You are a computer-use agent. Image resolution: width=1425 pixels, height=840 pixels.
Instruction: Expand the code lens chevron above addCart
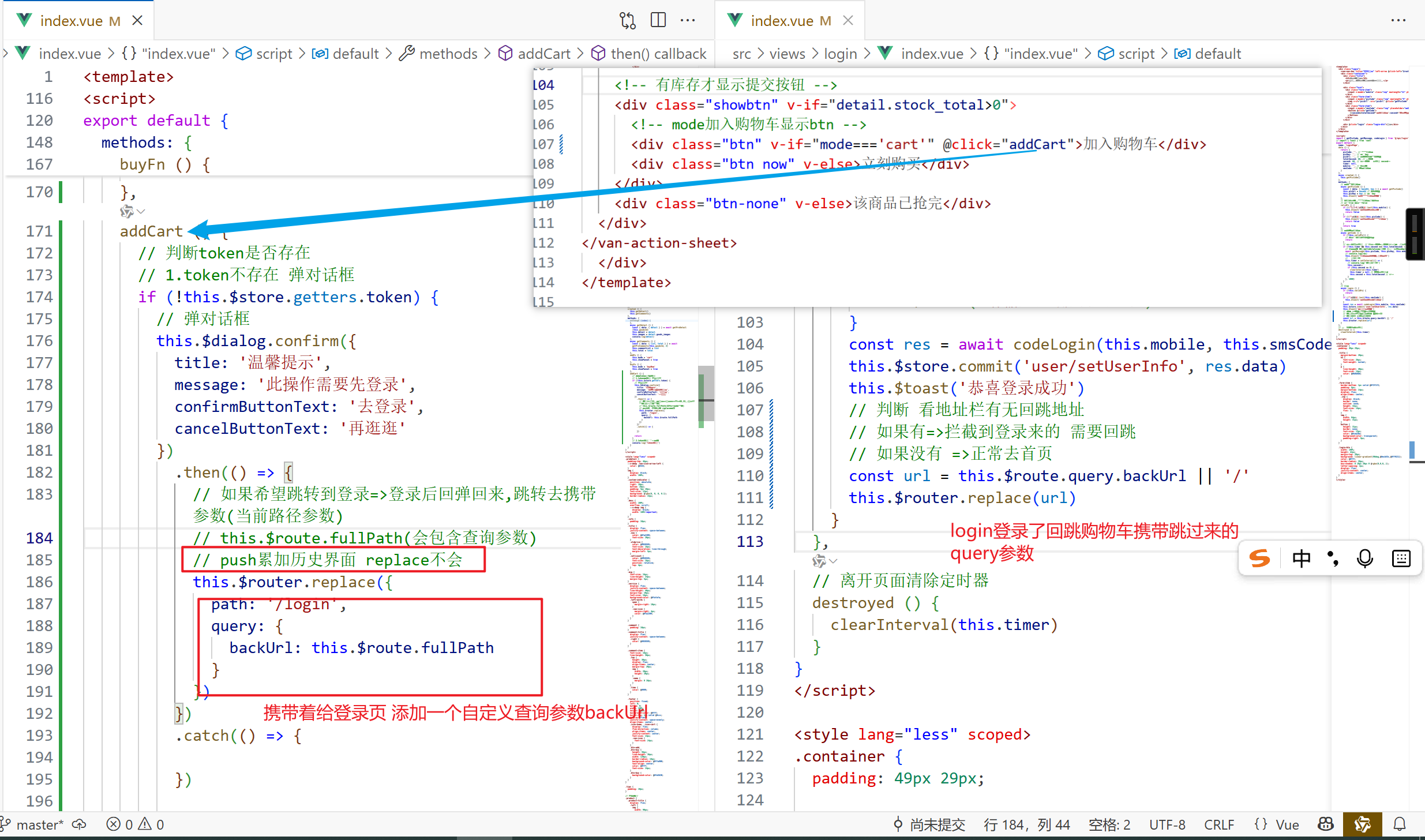pyautogui.click(x=141, y=211)
